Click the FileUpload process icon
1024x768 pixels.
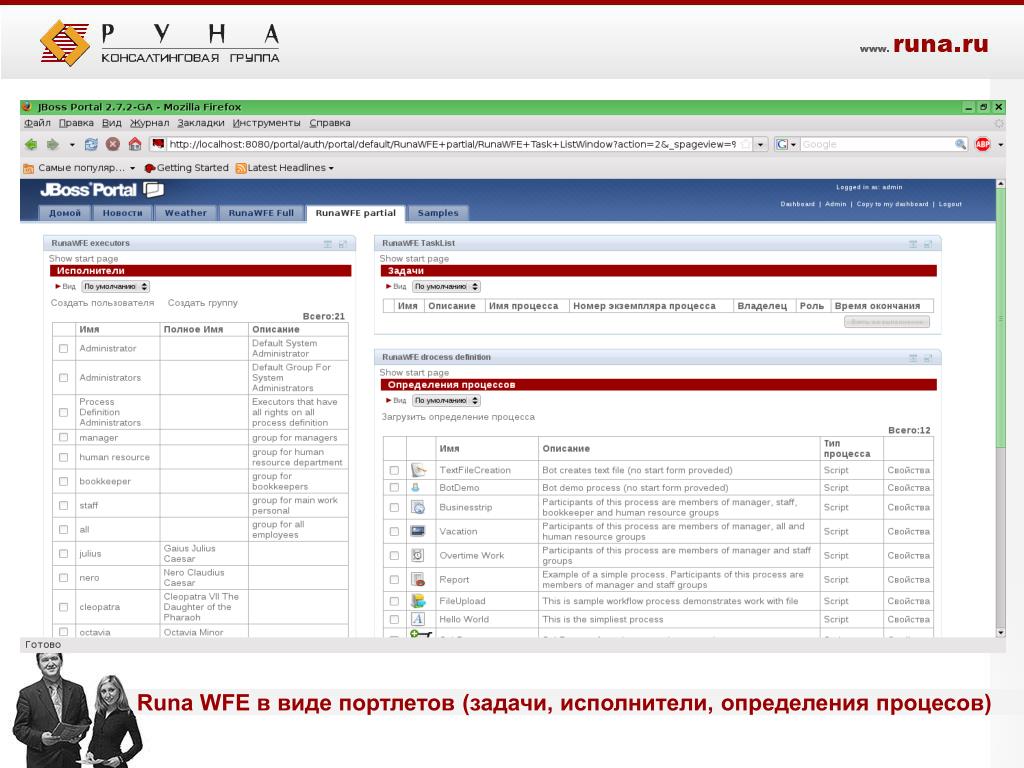418,601
